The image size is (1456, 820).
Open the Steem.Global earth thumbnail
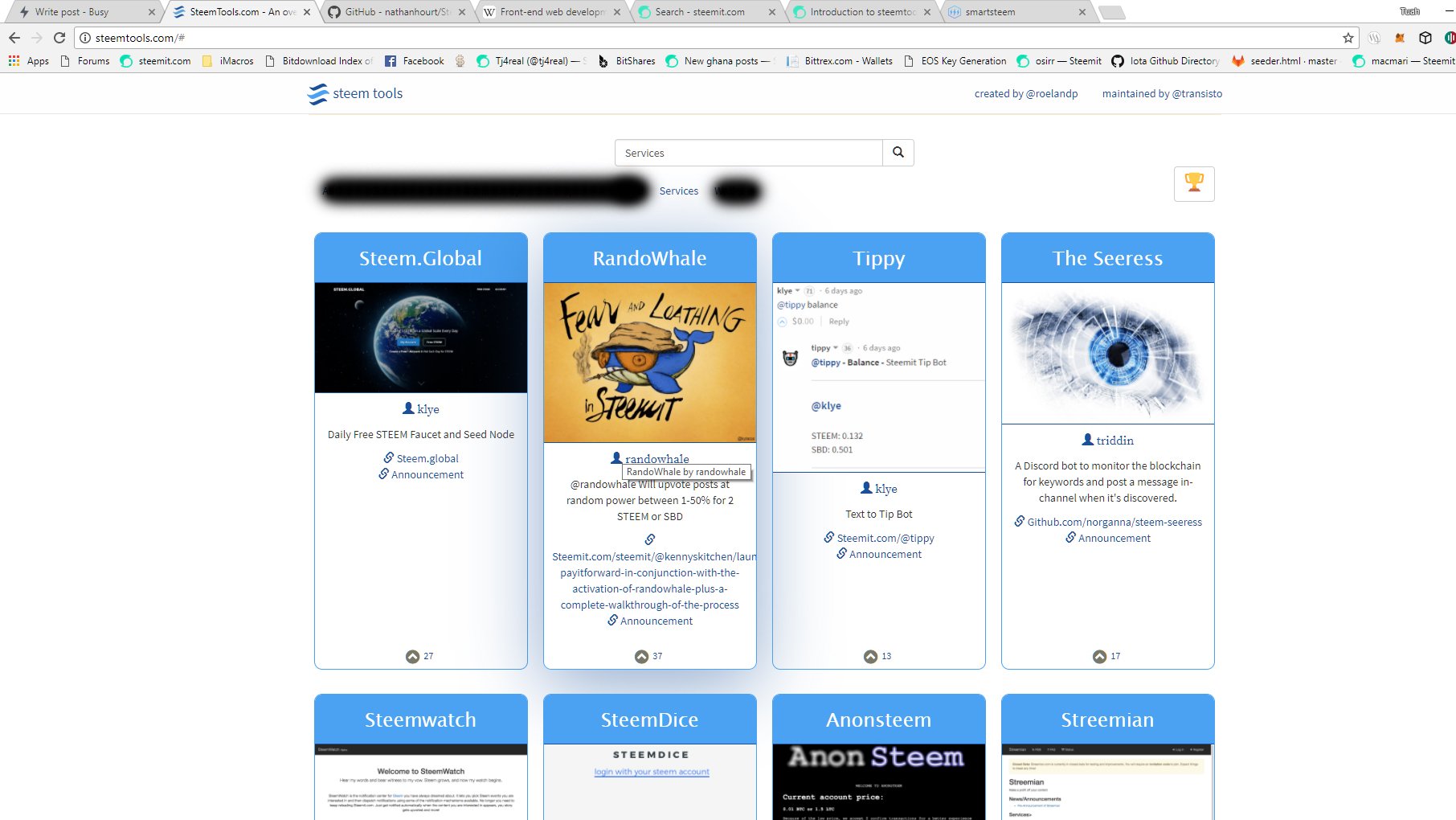[x=421, y=338]
